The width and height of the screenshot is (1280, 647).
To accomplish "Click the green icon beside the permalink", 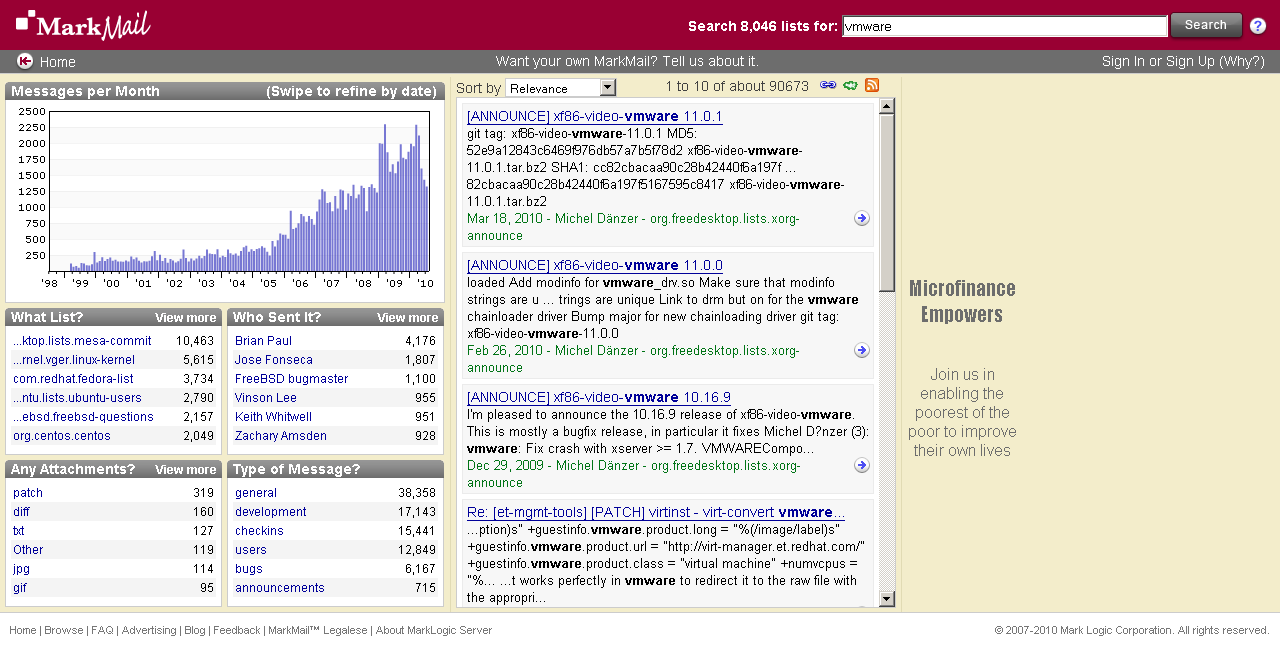I will [x=850, y=86].
